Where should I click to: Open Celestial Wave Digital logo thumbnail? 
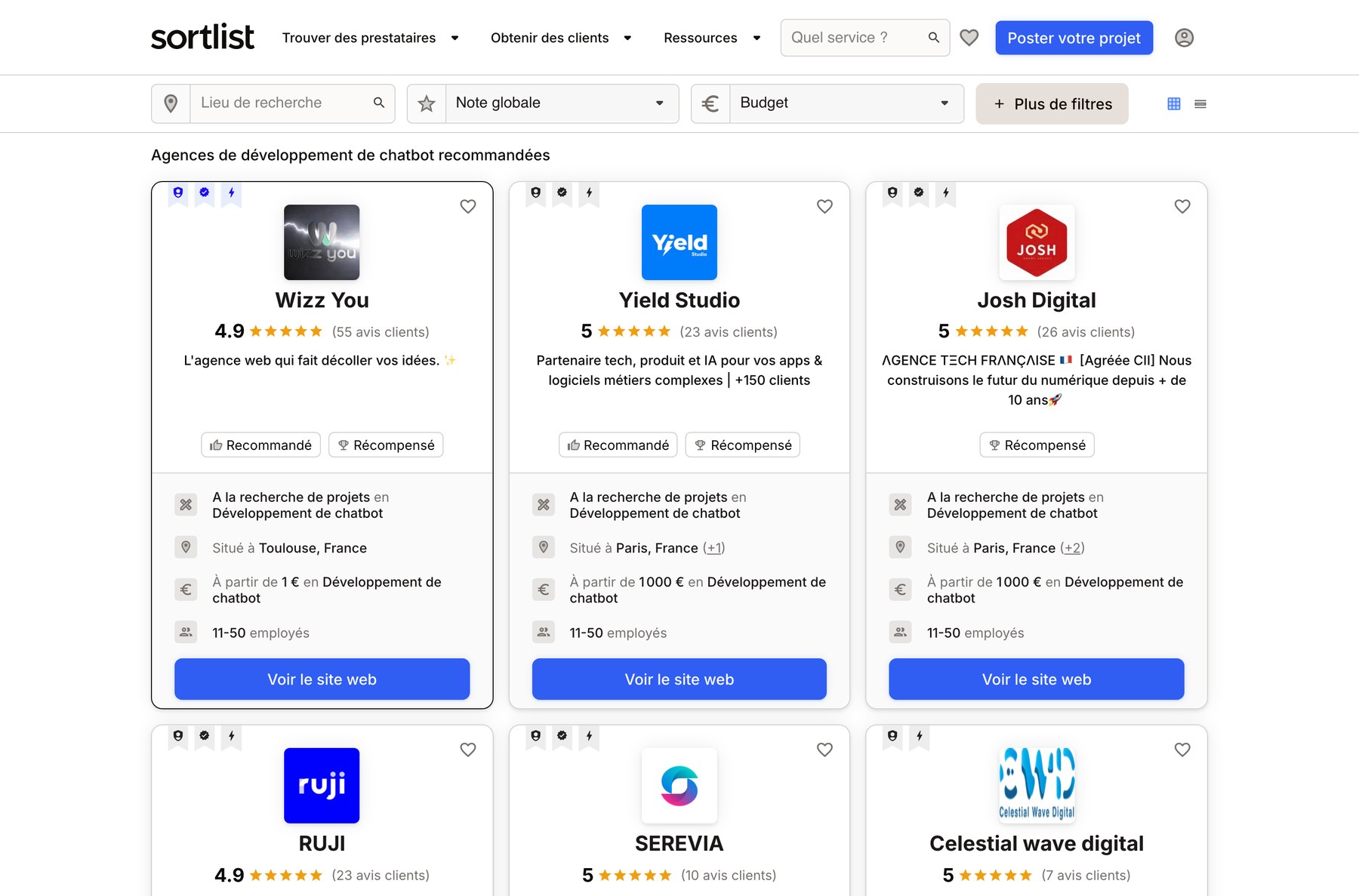pos(1037,786)
